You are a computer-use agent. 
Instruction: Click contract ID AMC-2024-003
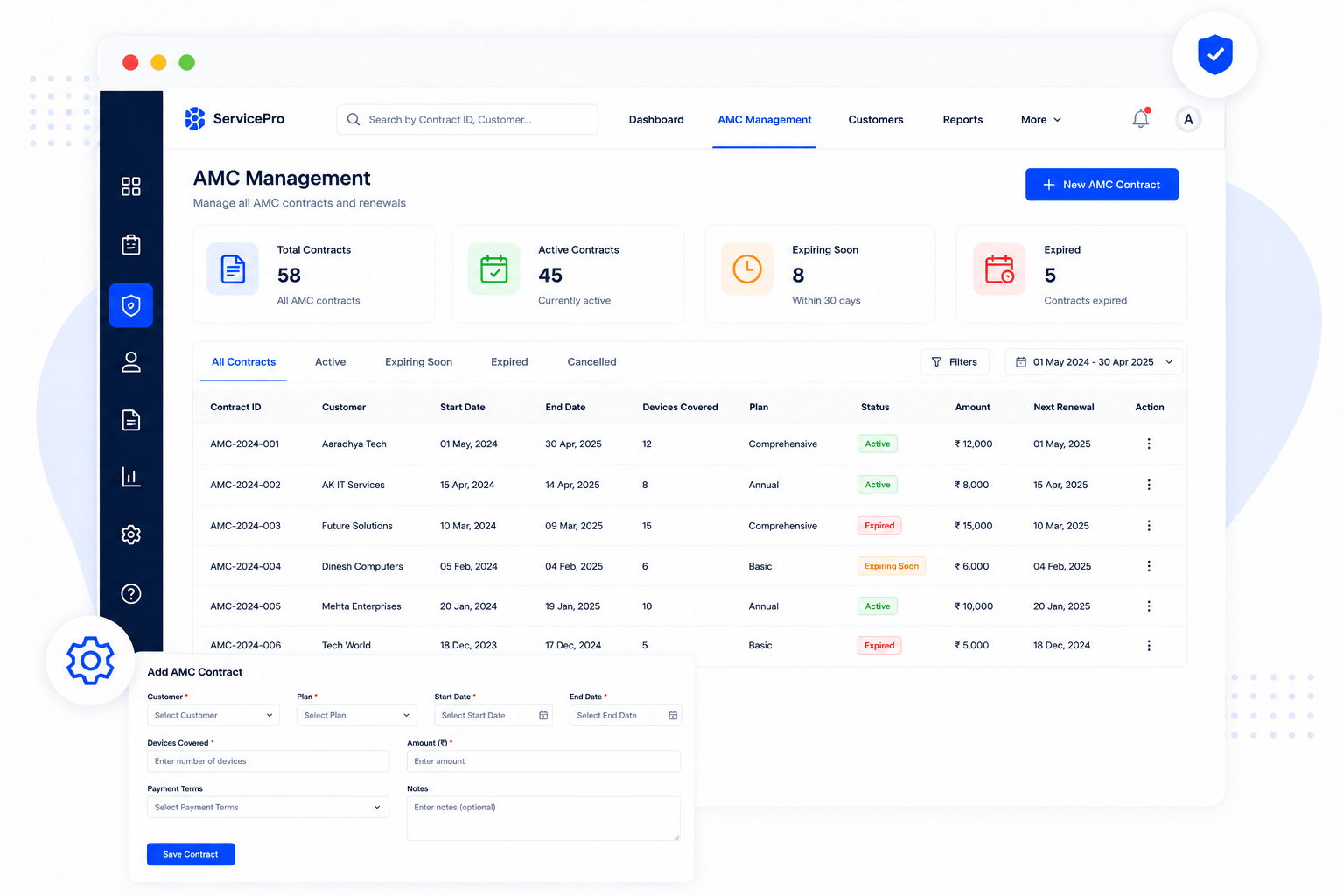(x=246, y=526)
